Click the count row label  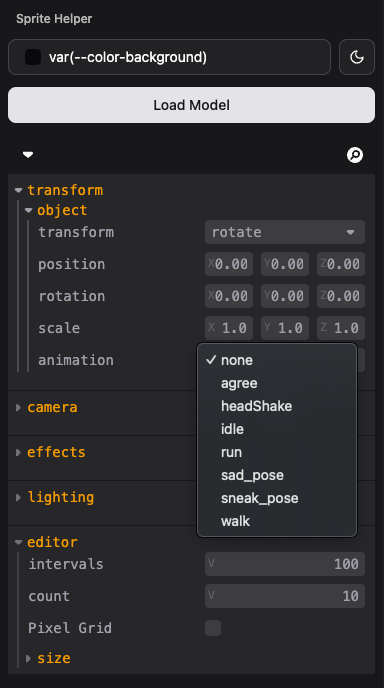point(49,596)
